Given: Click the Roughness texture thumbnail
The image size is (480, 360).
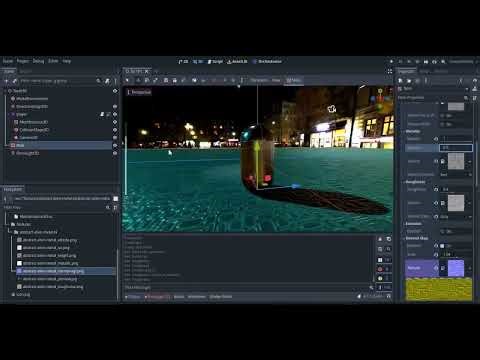Looking at the screenshot, I should 456,203.
